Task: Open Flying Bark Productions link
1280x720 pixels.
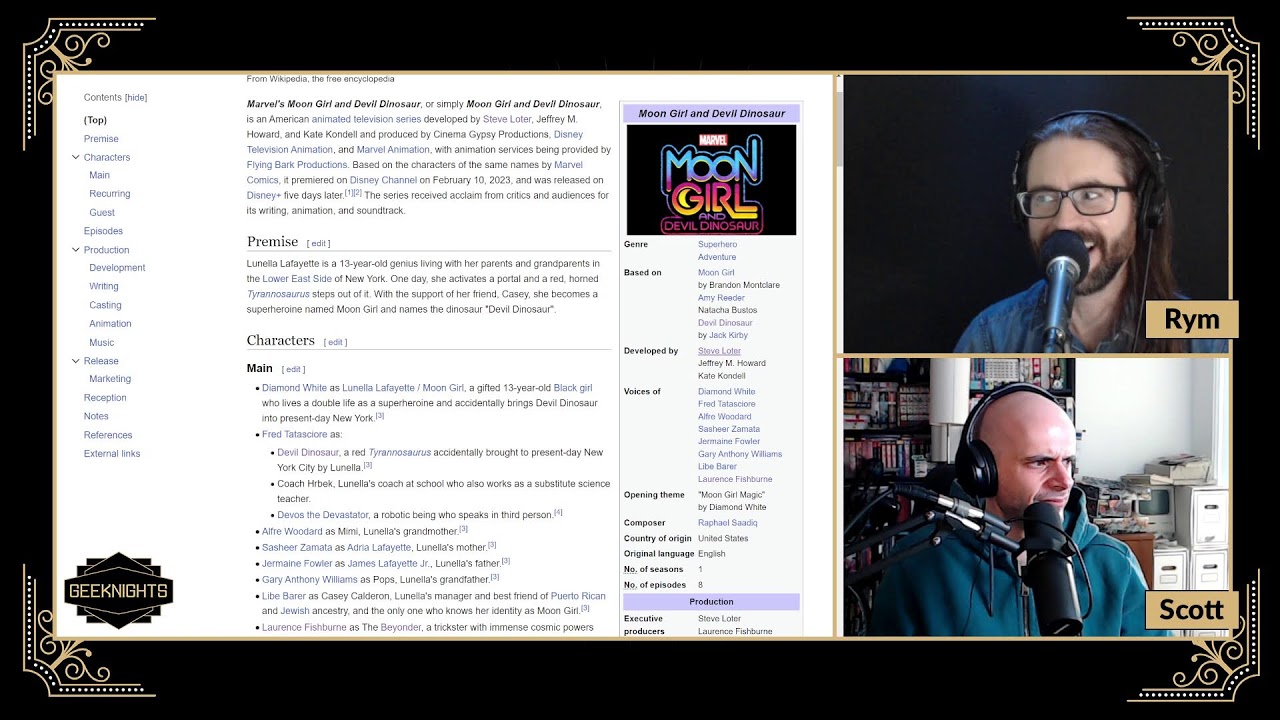Action: pos(297,165)
